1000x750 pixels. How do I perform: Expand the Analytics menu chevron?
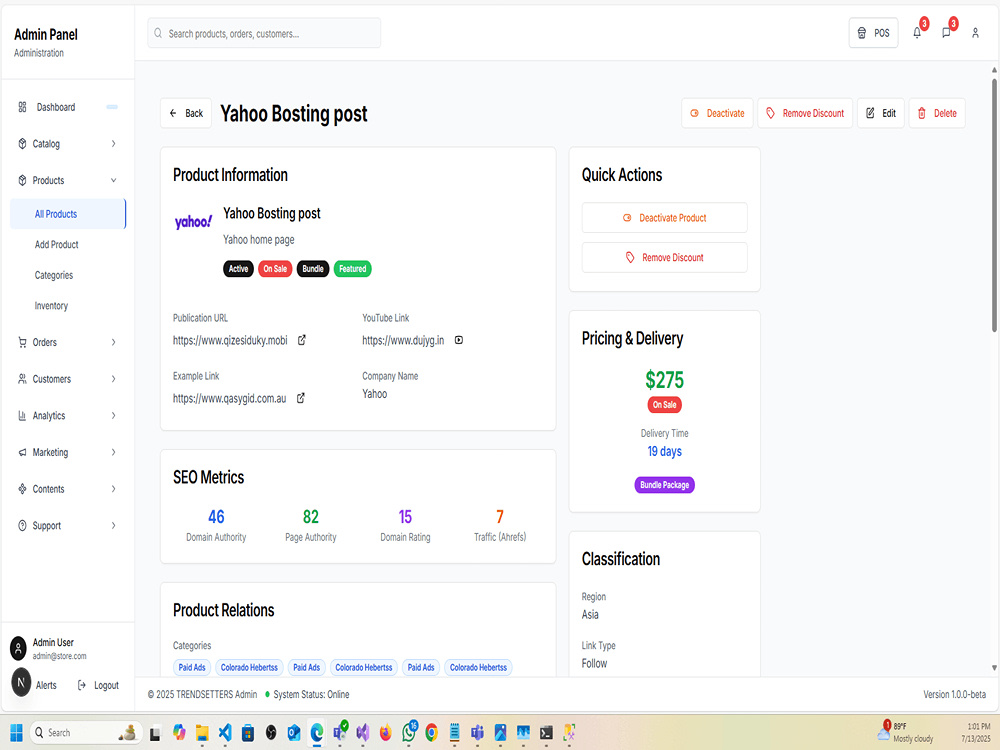114,416
